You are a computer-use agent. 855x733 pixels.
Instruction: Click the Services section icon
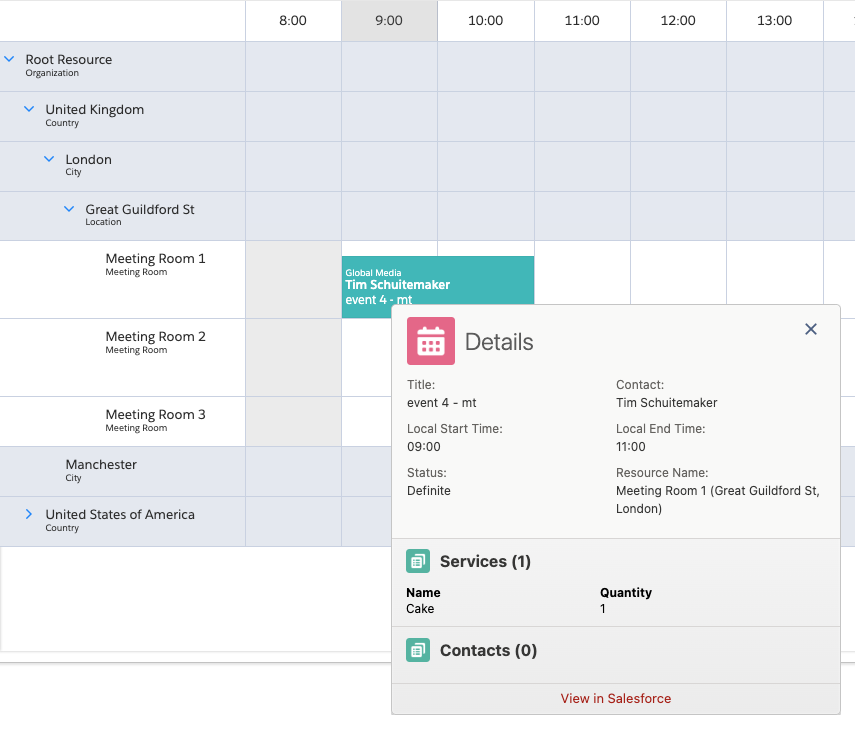click(418, 561)
